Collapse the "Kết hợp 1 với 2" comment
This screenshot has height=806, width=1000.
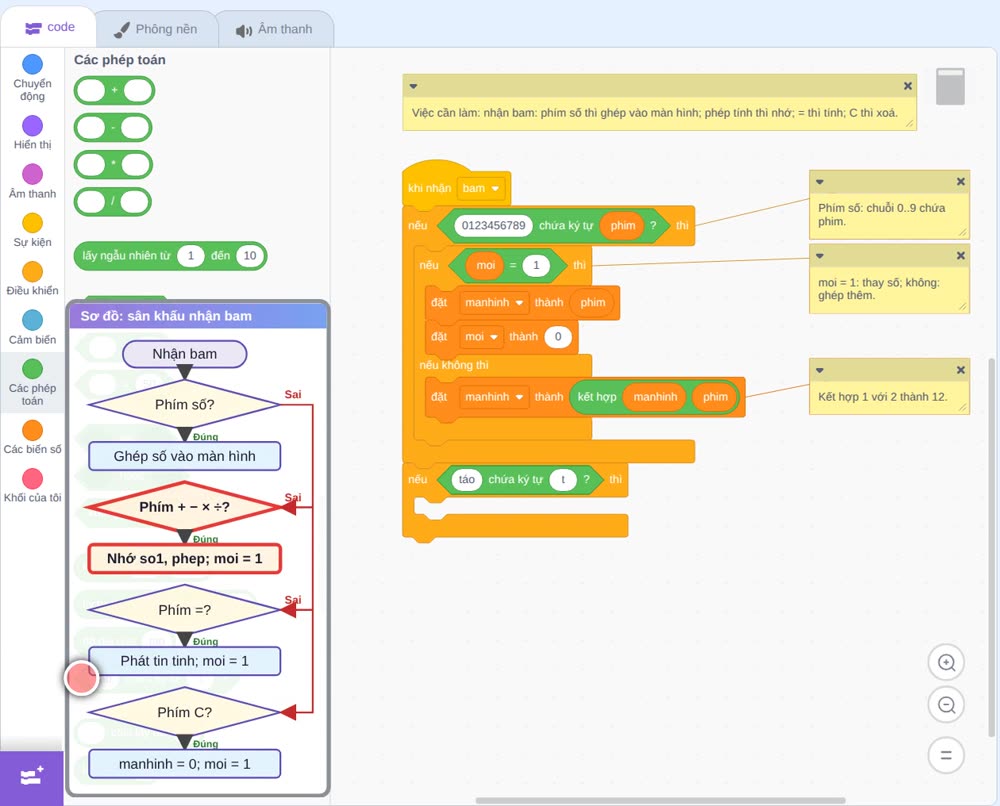pyautogui.click(x=820, y=370)
